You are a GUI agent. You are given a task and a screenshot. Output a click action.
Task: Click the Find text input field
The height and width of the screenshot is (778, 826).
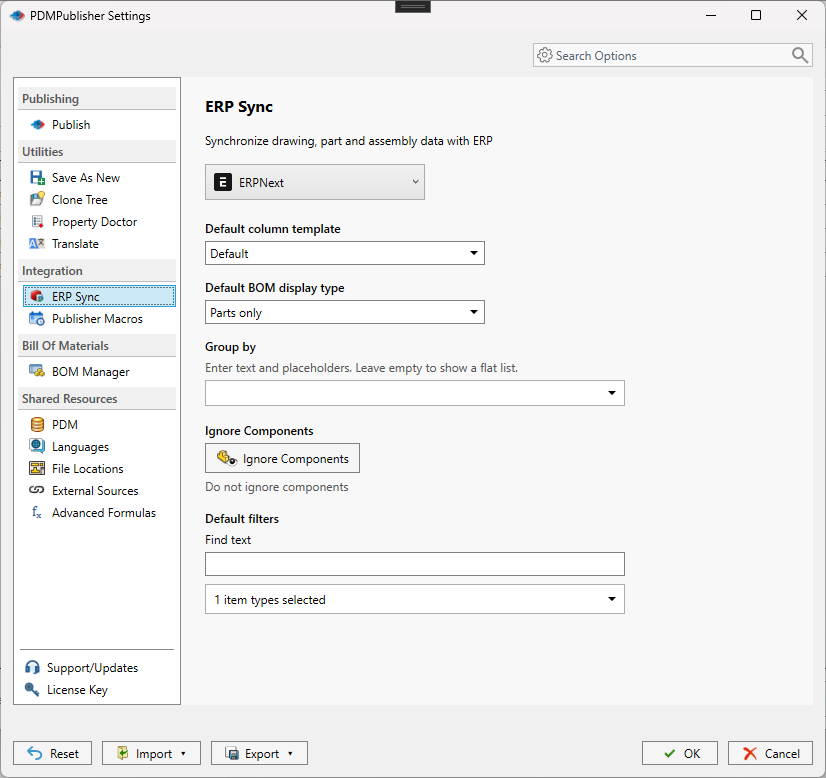(415, 564)
